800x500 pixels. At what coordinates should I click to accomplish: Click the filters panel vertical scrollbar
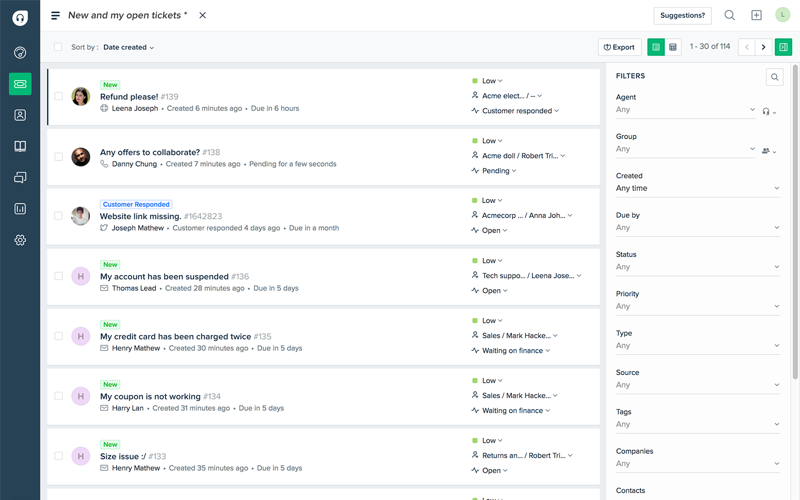pyautogui.click(x=795, y=221)
